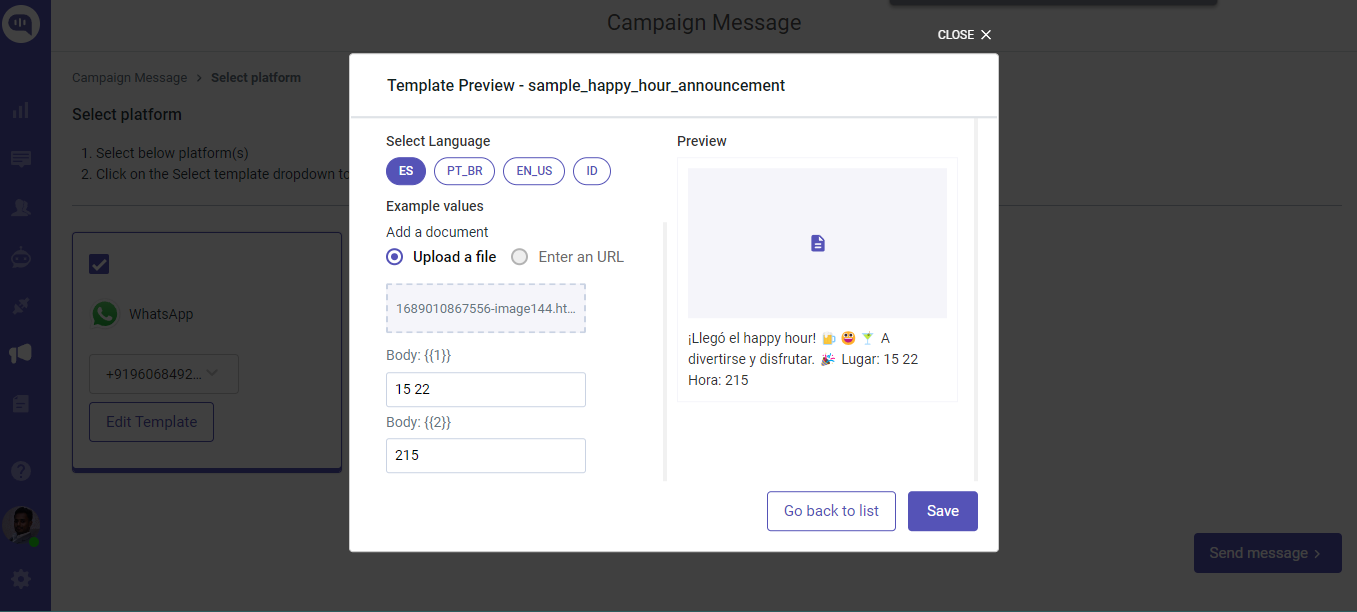Open the templates document icon in sidebar
The height and width of the screenshot is (612, 1357).
(x=21, y=403)
